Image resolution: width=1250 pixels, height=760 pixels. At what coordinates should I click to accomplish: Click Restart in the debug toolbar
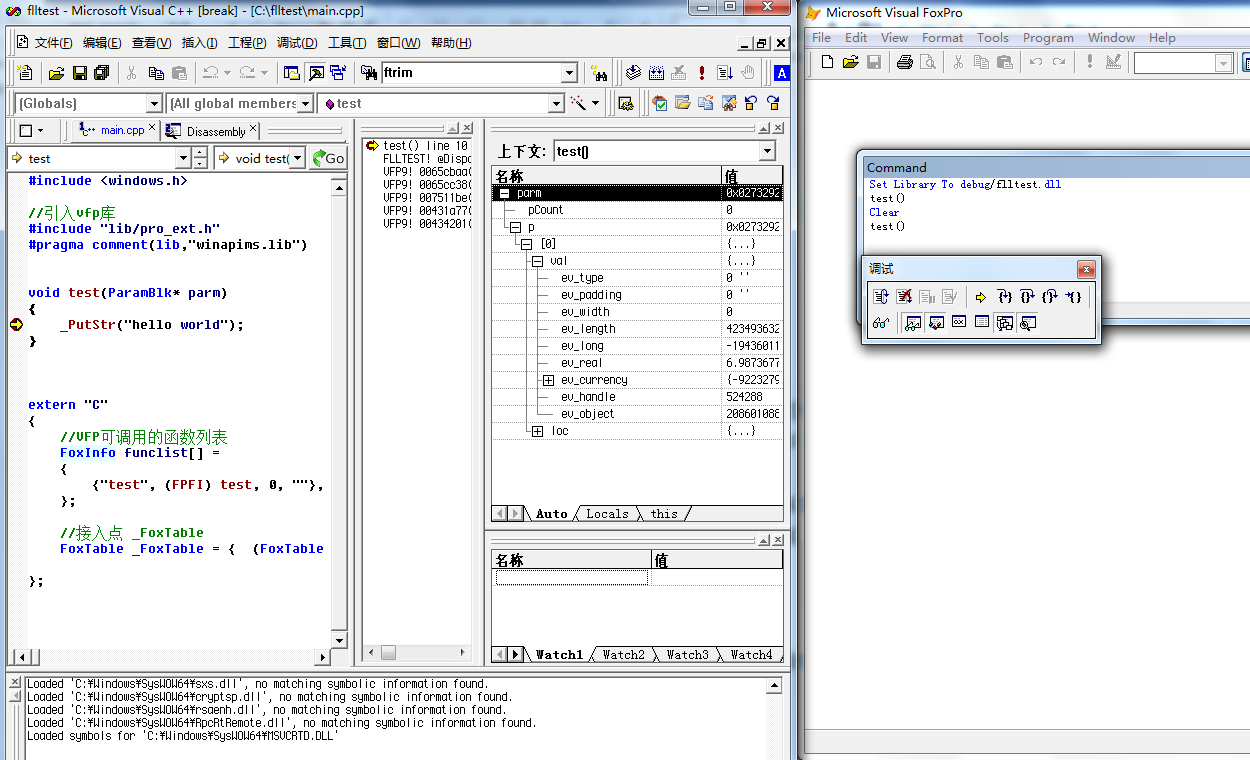[881, 297]
